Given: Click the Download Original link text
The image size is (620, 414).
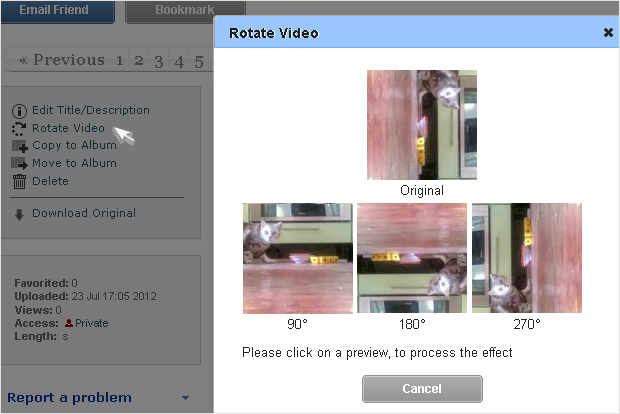Looking at the screenshot, I should click(x=84, y=213).
